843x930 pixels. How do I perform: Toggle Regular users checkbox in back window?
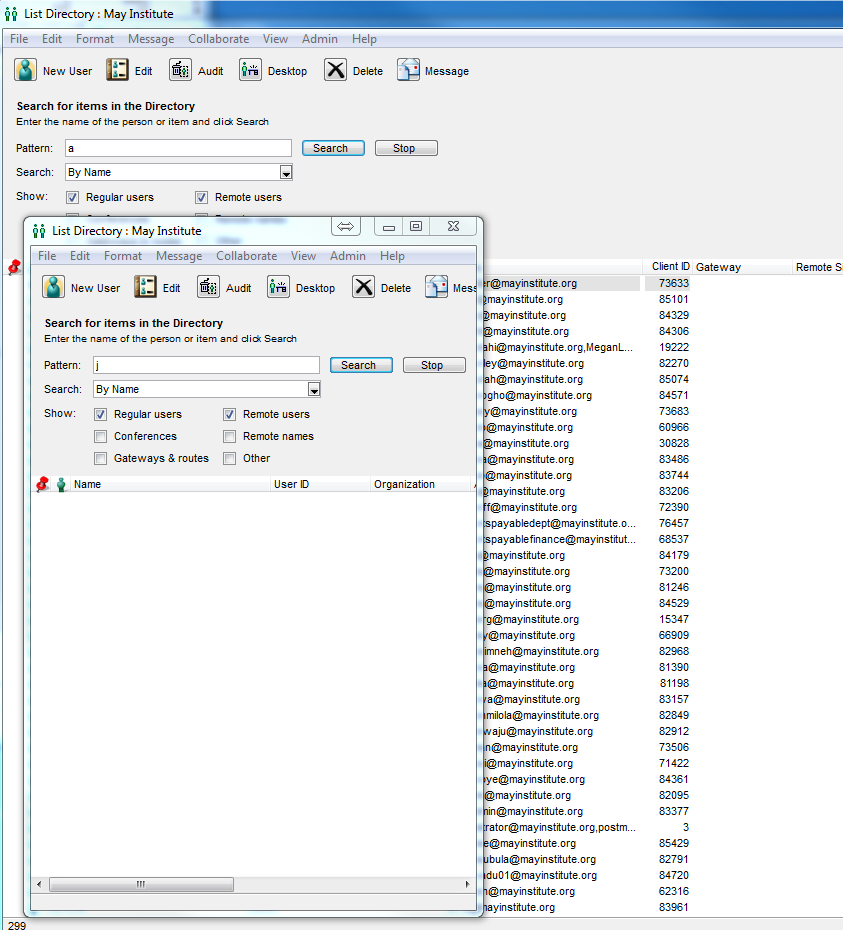click(x=73, y=198)
